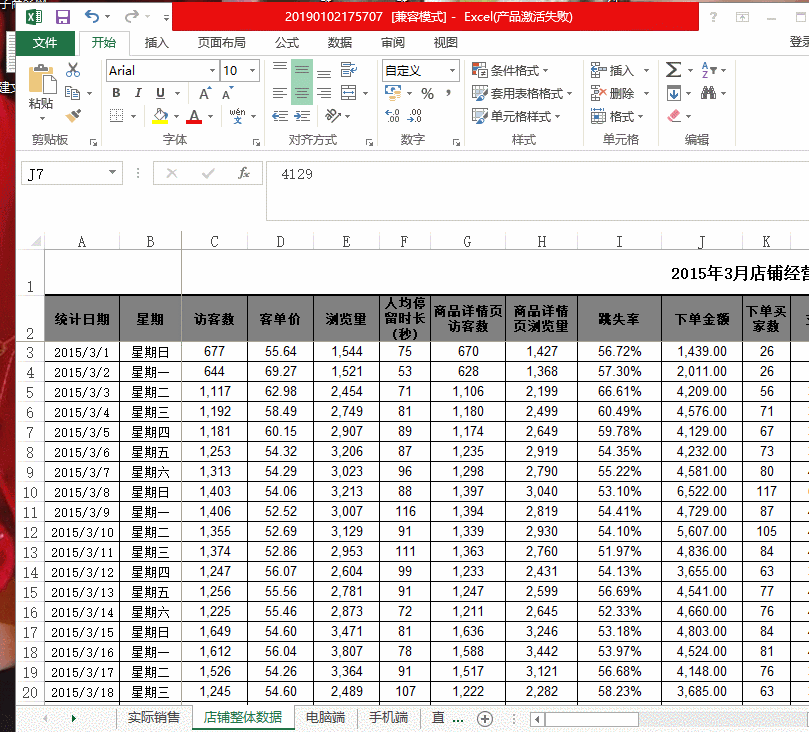The height and width of the screenshot is (732, 809).
Task: Click the AutoSum sigma icon
Action: pyautogui.click(x=673, y=70)
